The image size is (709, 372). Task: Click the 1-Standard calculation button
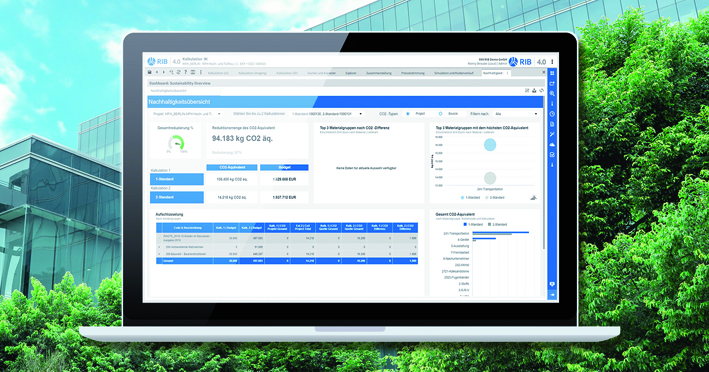(177, 179)
